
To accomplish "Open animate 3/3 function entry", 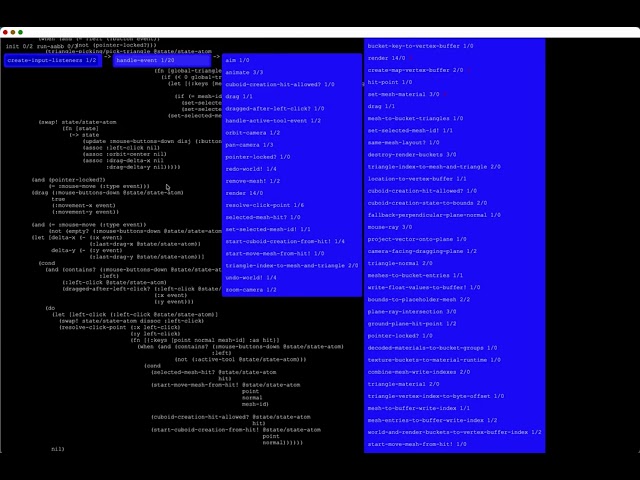I will (x=244, y=73).
